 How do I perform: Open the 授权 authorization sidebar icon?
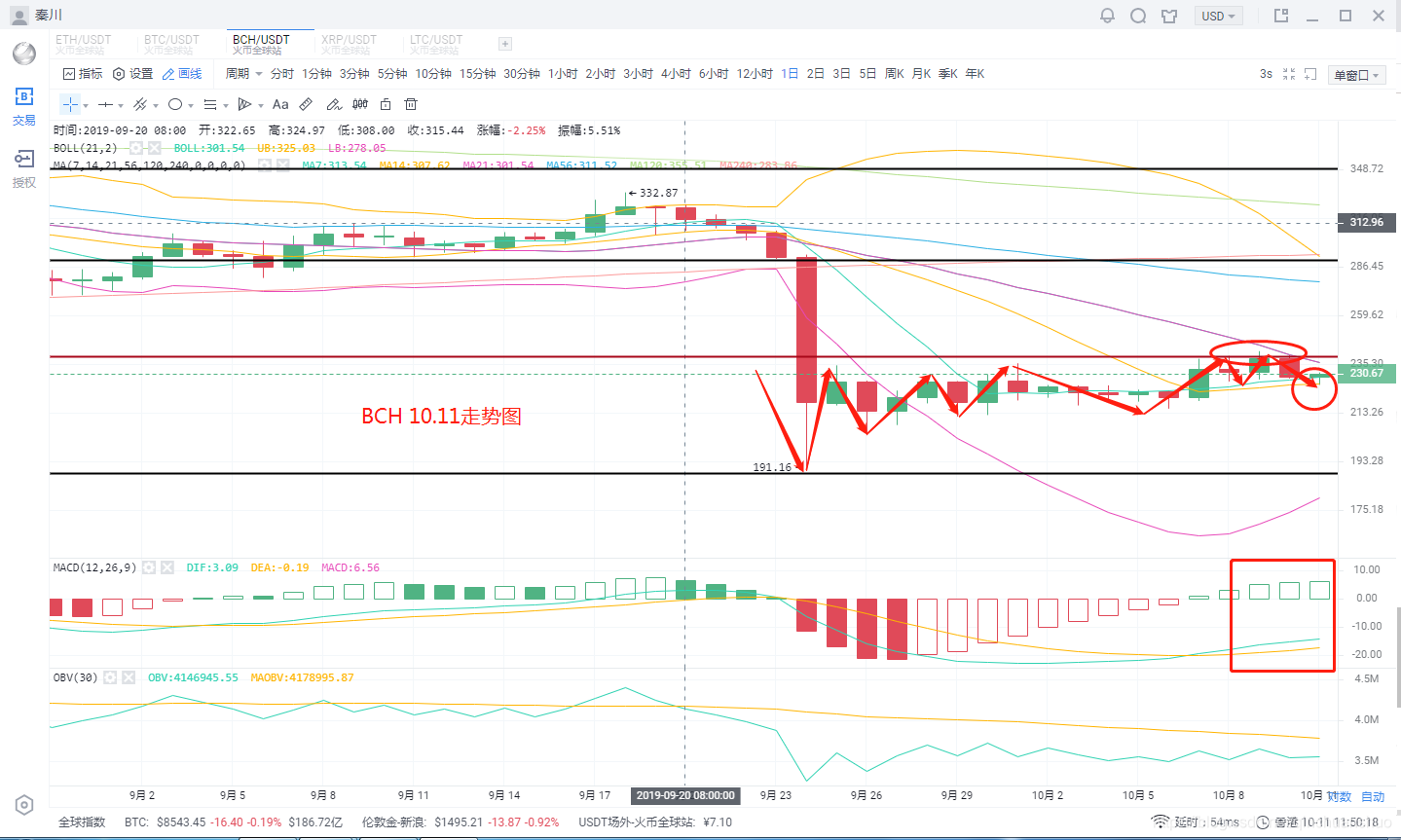tap(24, 168)
